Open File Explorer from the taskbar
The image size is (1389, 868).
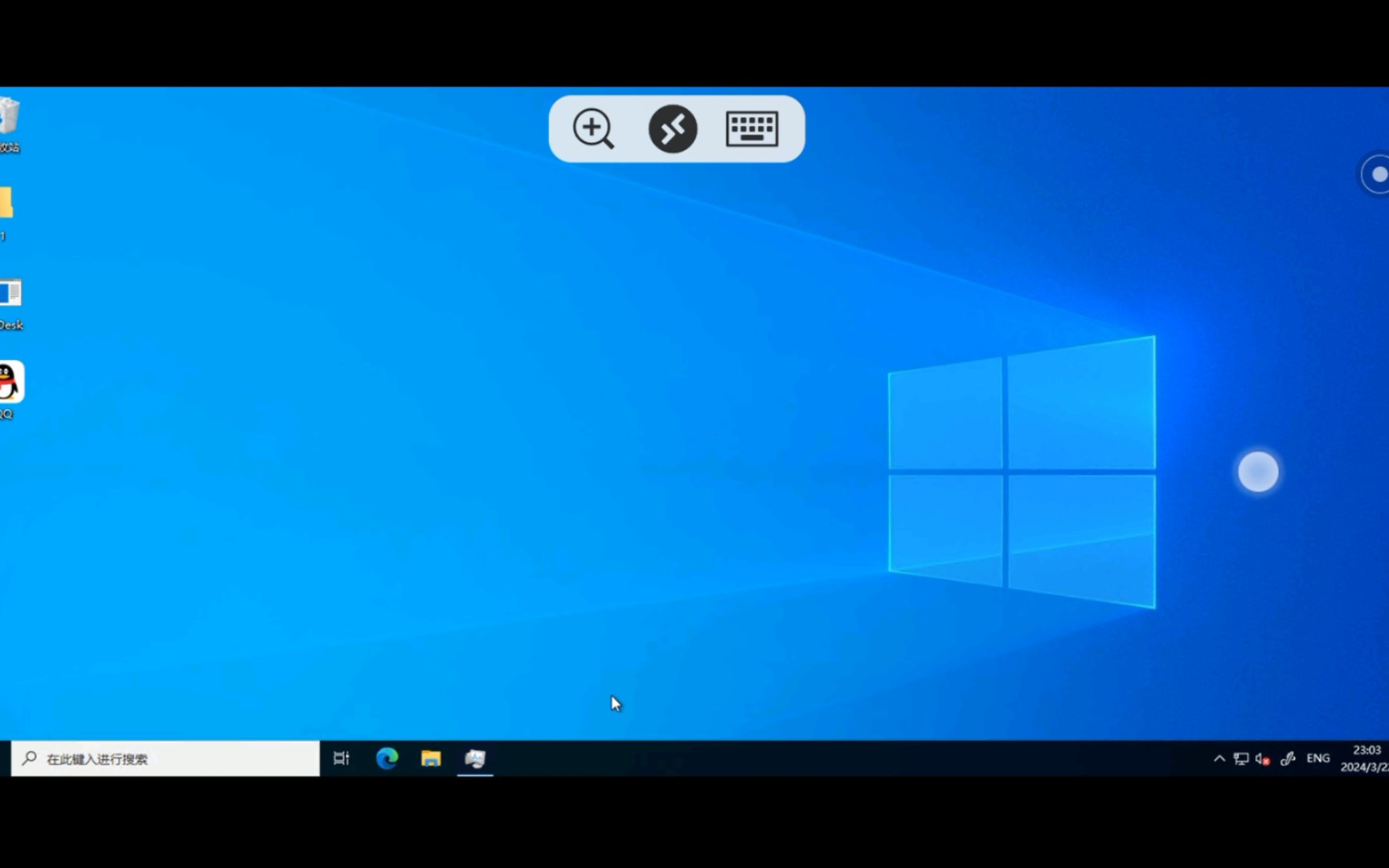[431, 759]
